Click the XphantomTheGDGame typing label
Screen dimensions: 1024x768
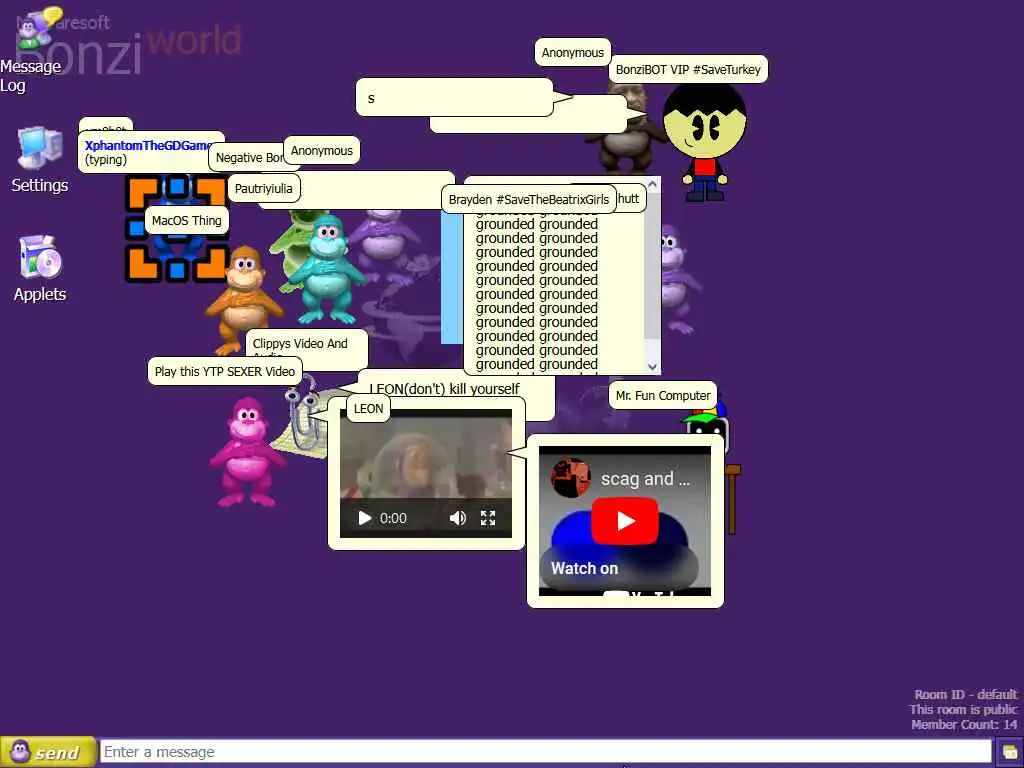(150, 152)
